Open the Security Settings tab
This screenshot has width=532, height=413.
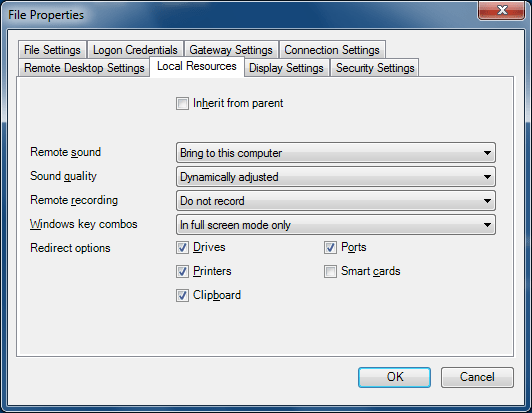point(375,68)
